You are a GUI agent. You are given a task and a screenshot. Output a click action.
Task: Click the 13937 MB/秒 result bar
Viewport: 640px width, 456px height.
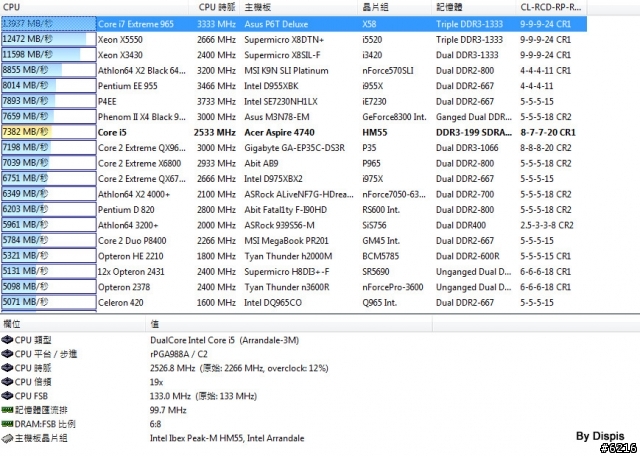pos(49,24)
